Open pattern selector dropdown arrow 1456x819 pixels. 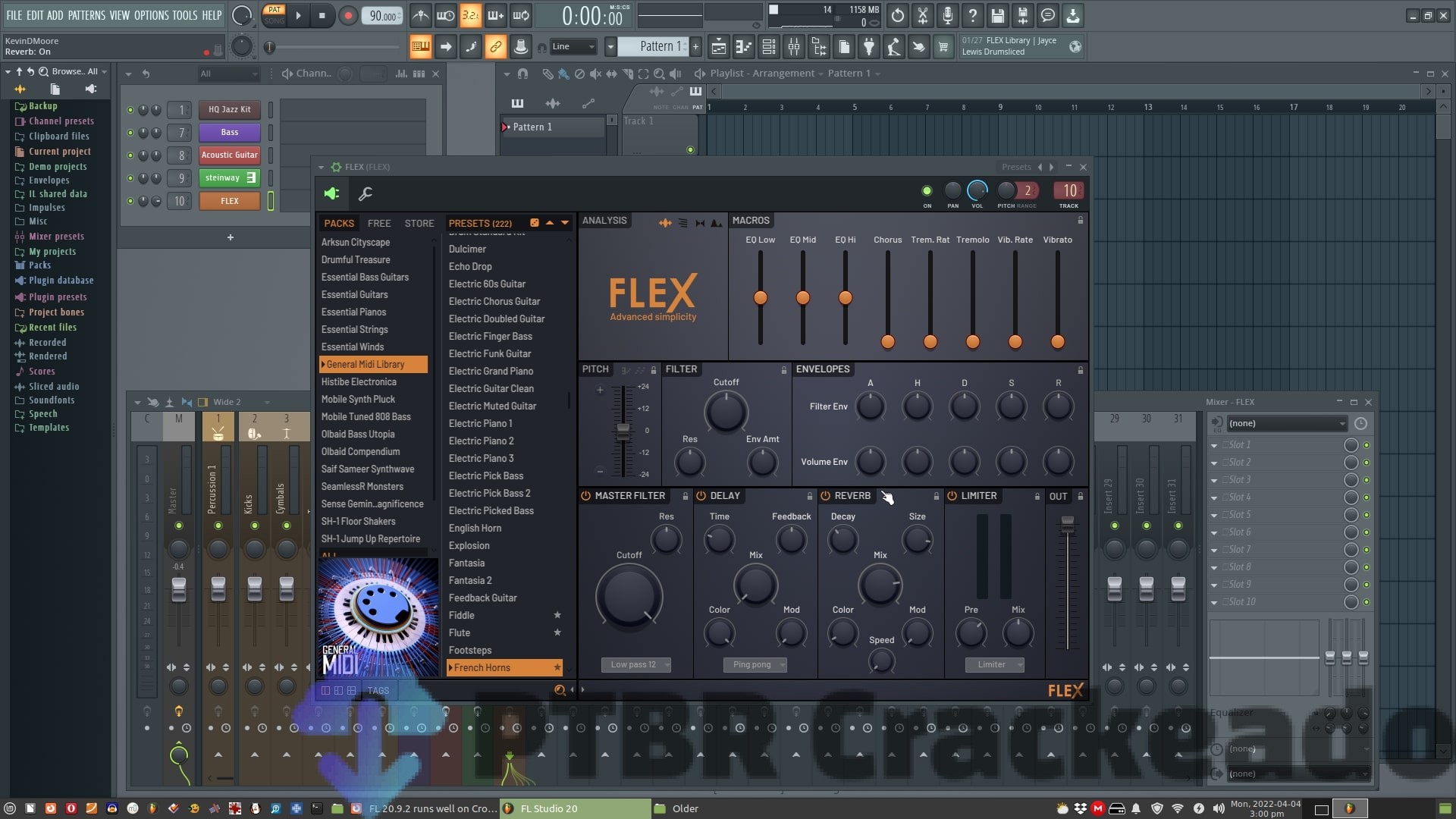point(610,47)
